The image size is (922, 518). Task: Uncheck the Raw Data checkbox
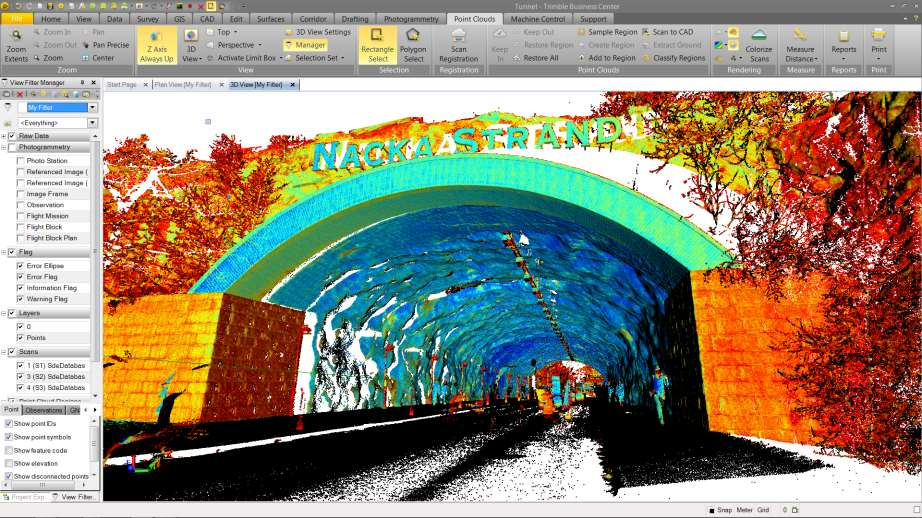point(12,136)
